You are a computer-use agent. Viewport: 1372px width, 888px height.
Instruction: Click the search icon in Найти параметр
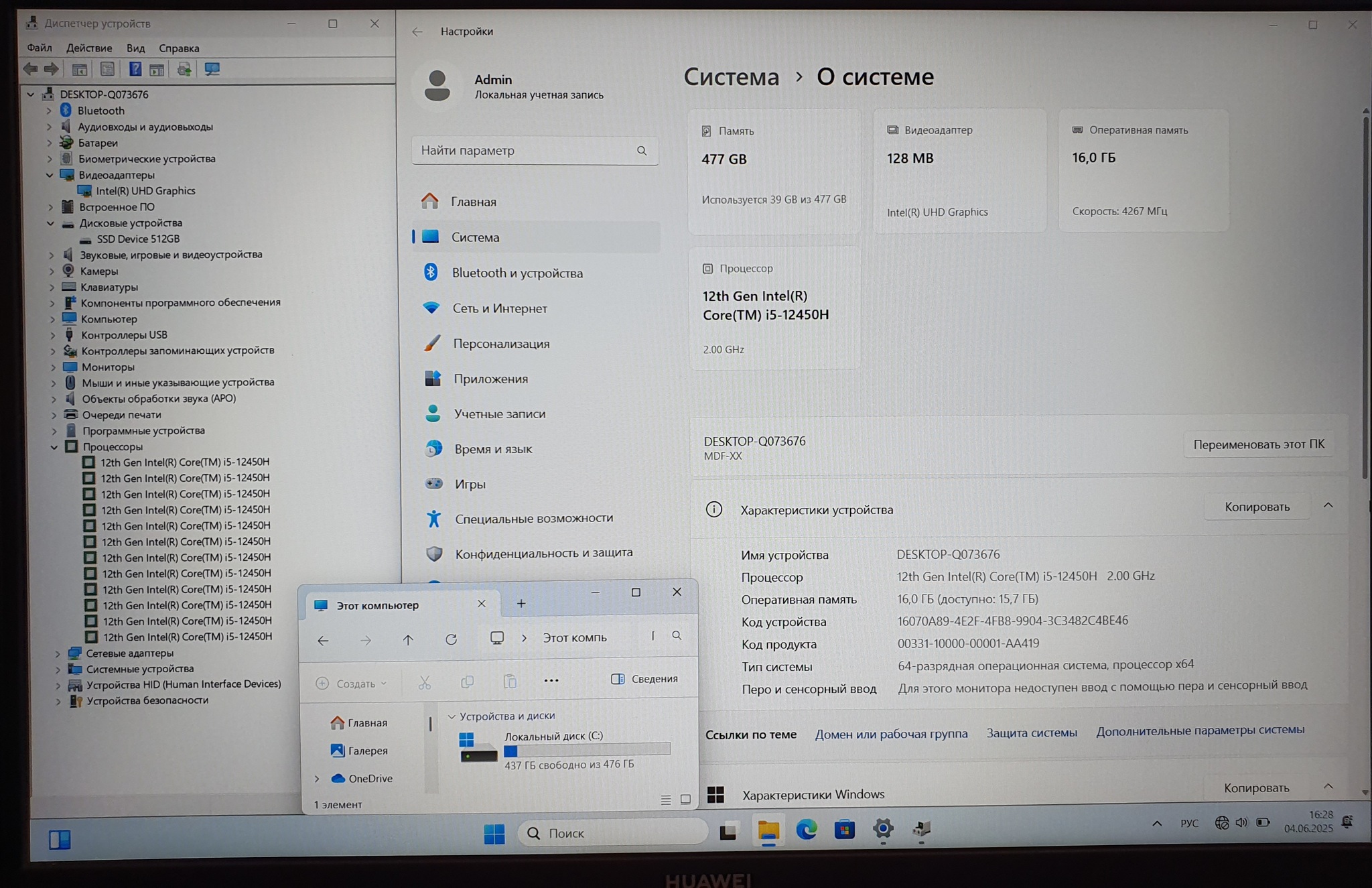pyautogui.click(x=642, y=151)
